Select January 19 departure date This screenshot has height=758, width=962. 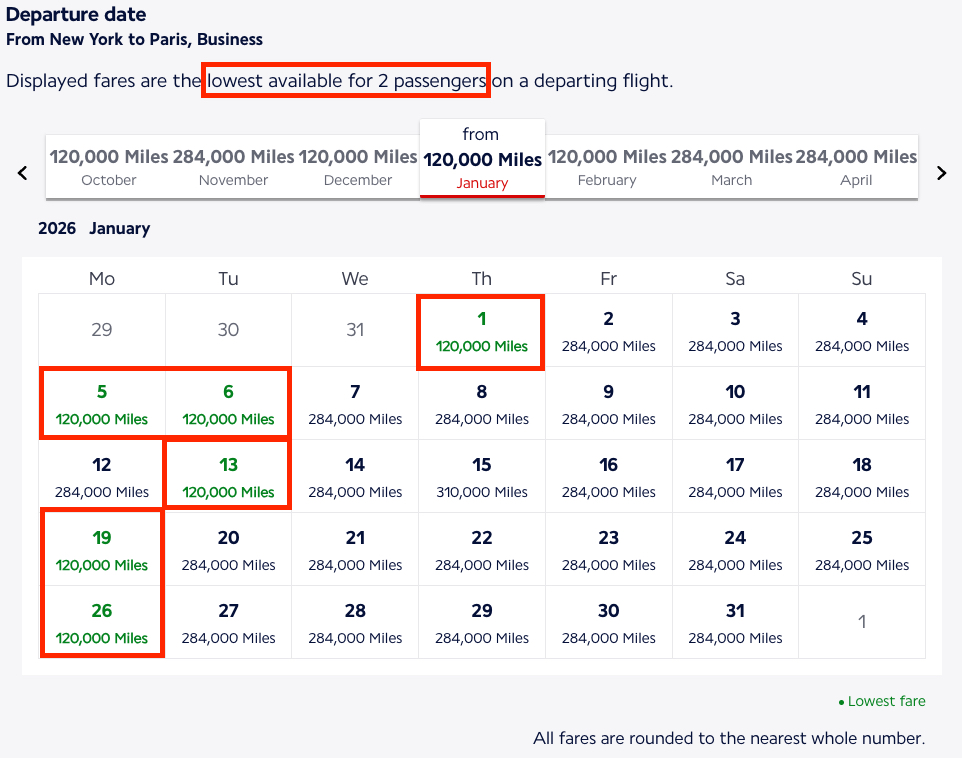coord(101,549)
